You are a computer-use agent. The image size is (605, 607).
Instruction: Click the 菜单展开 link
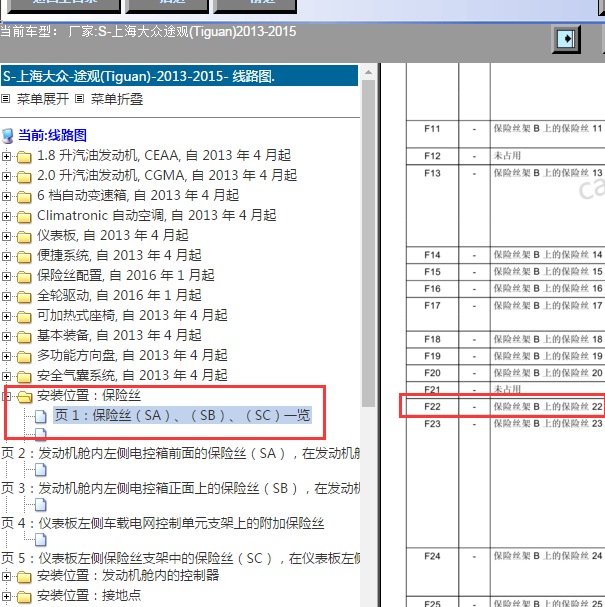pyautogui.click(x=43, y=99)
